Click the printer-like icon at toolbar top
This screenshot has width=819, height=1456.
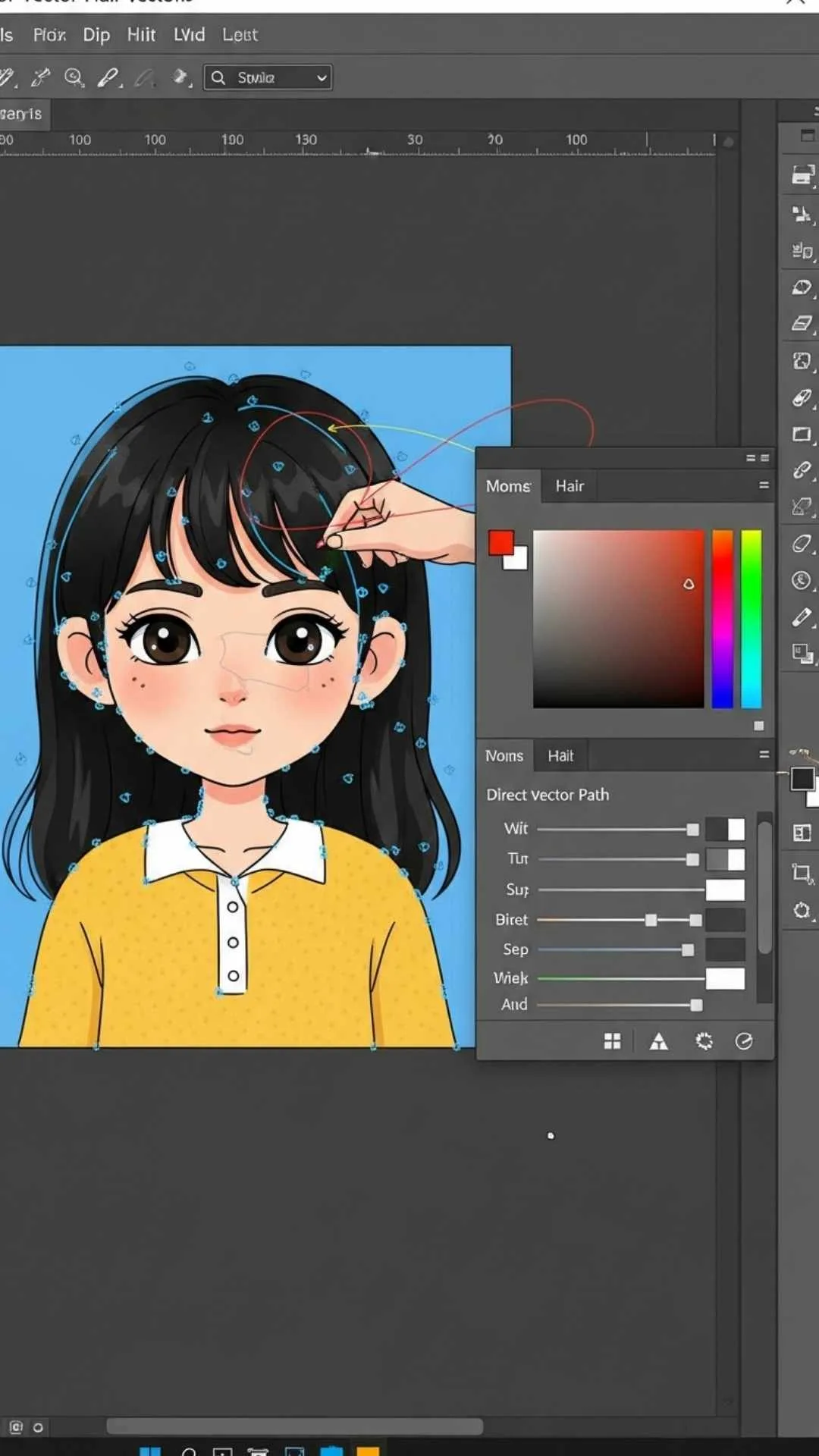tap(802, 174)
